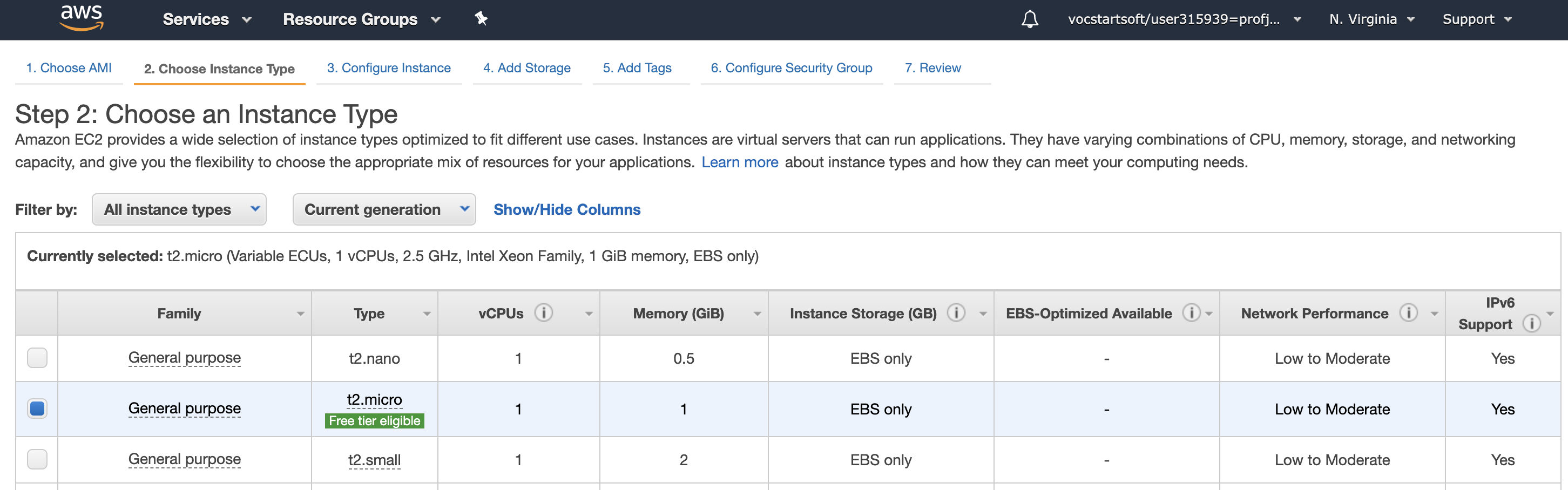The image size is (1568, 490).
Task: Expand the N. Virginia region menu
Action: (x=1371, y=19)
